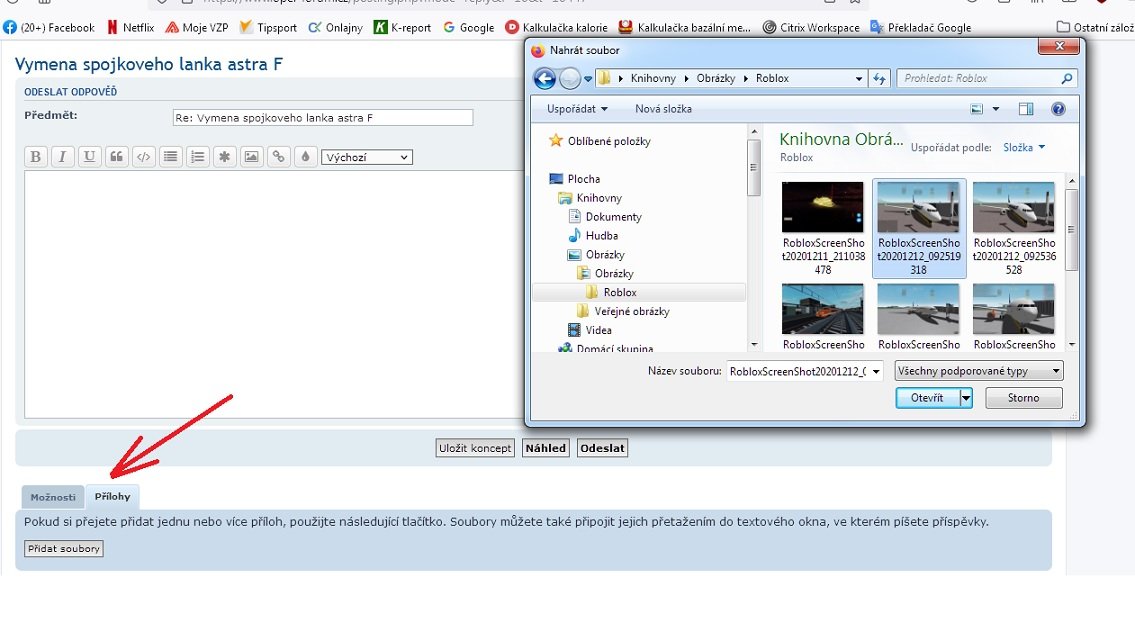Toggle bold formatting in post editor
Image resolution: width=1135 pixels, height=623 pixels.
tap(35, 157)
